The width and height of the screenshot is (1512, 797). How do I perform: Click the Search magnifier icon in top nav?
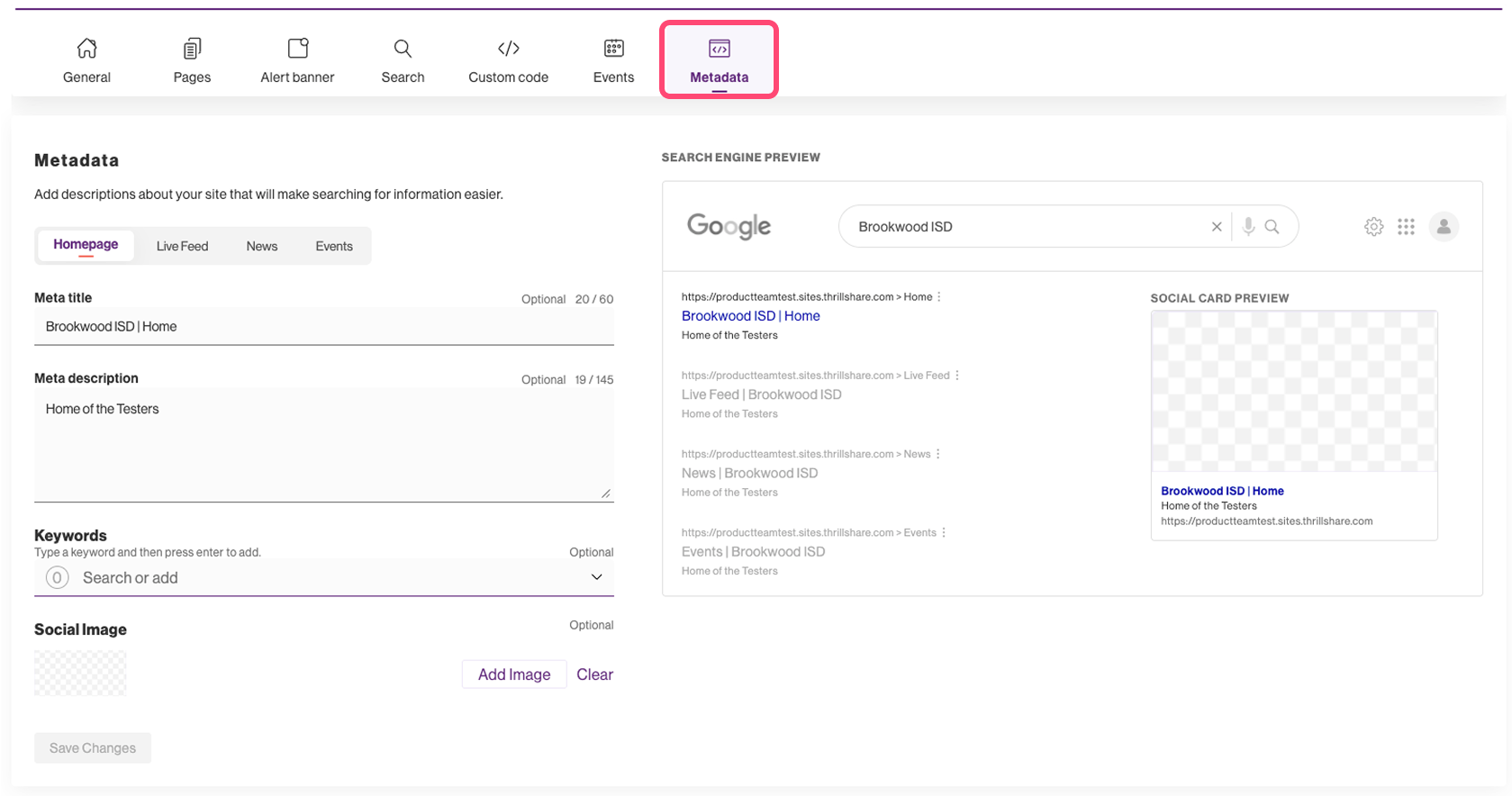tap(403, 48)
